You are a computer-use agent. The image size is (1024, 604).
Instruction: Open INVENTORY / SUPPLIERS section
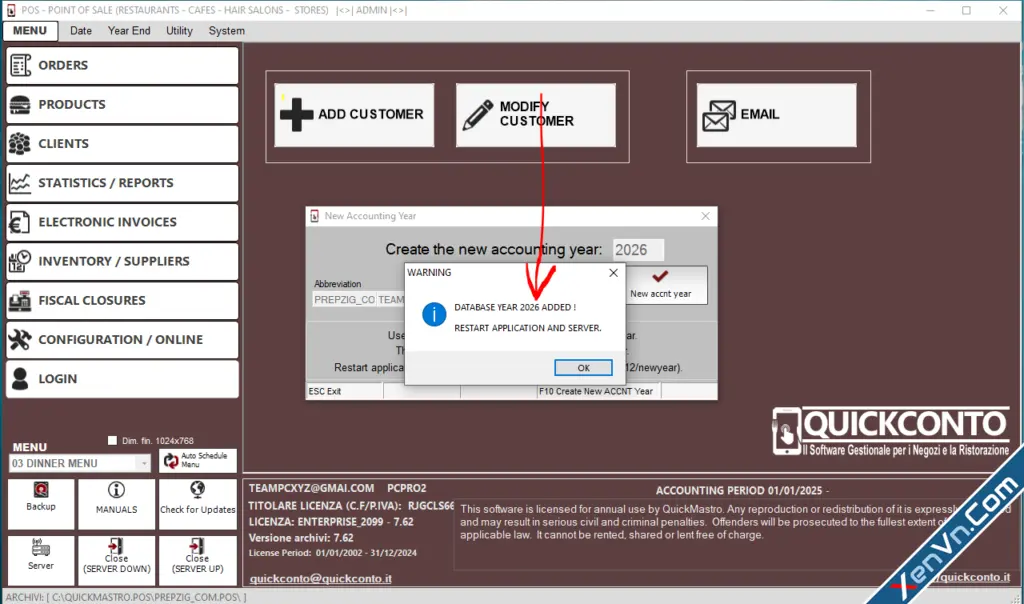click(122, 261)
